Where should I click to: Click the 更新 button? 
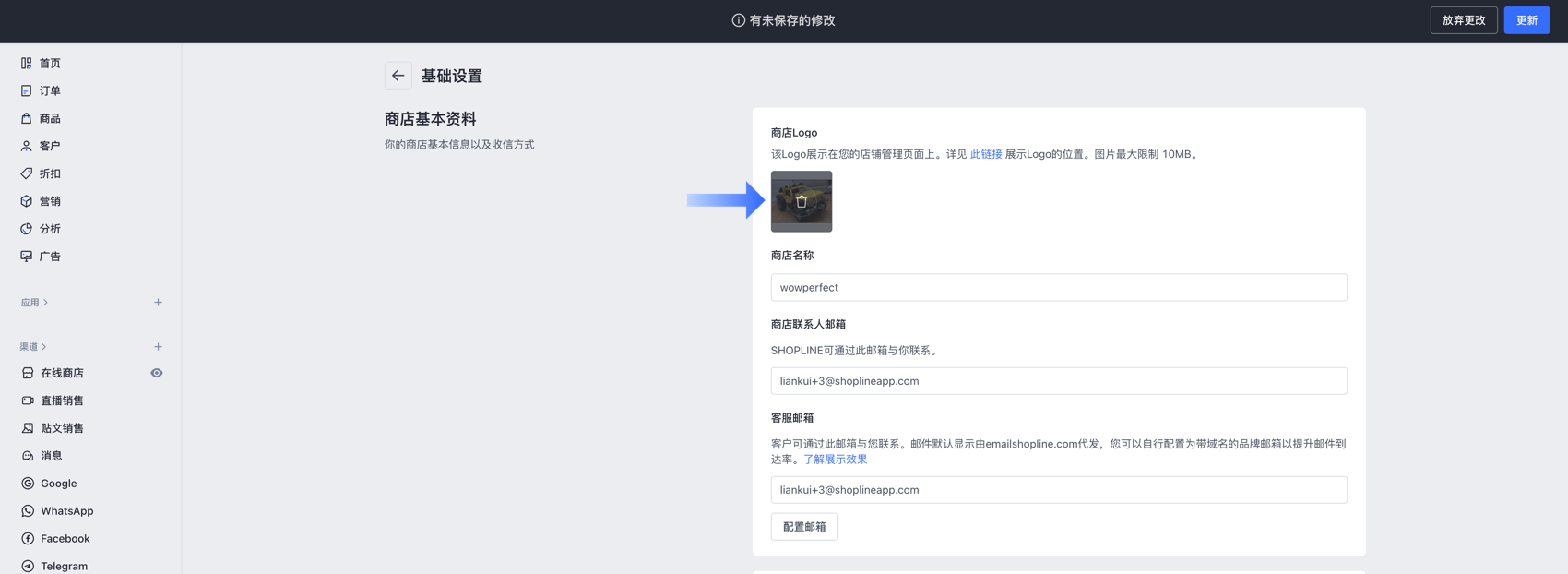click(1526, 20)
